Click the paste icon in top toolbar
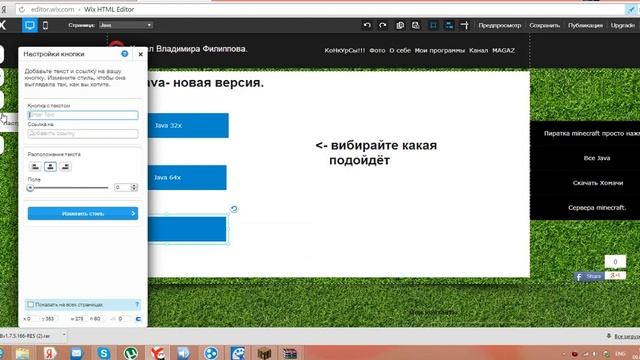This screenshot has height=360, width=640. [x=416, y=25]
